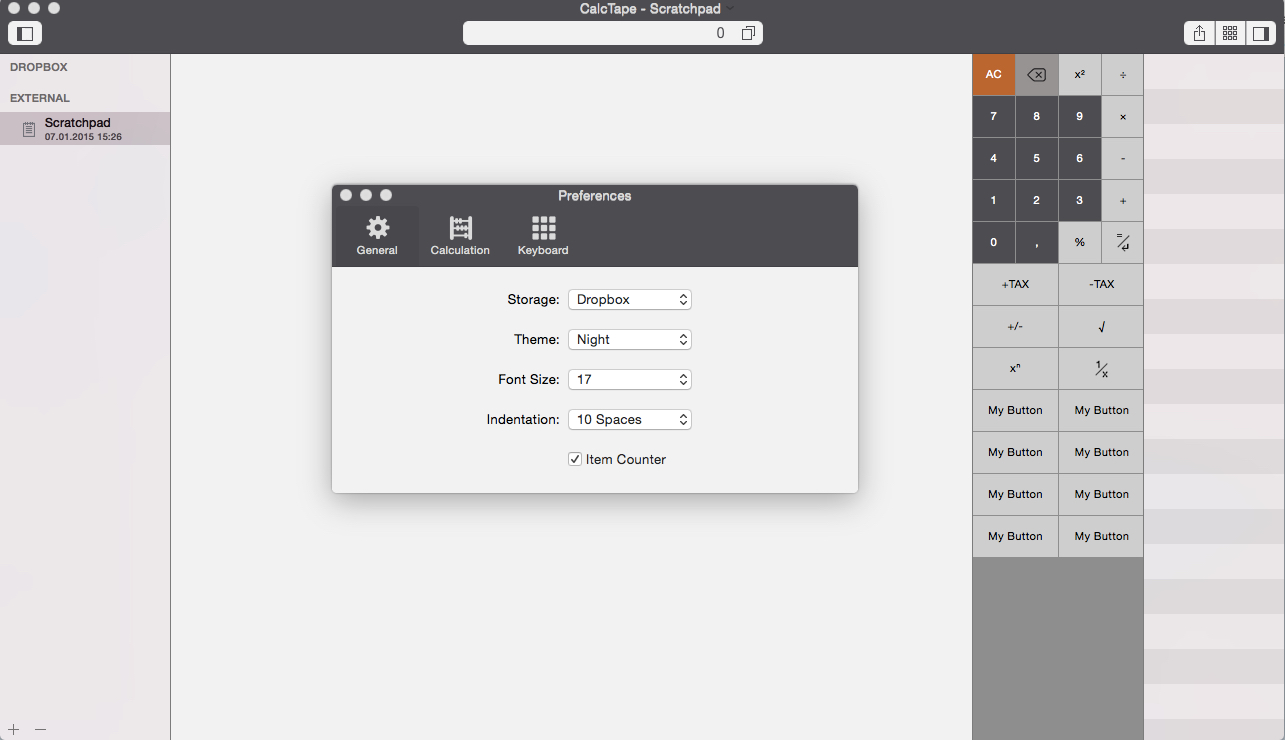Change the Indentation dropdown from 10 Spaces
This screenshot has height=740, width=1285.
(629, 419)
